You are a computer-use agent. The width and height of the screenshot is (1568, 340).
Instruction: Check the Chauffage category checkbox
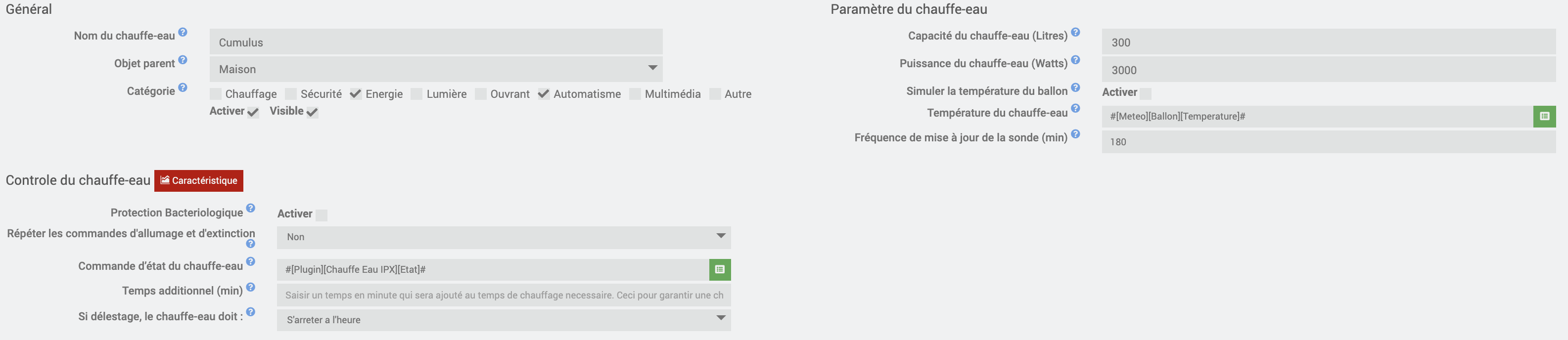(x=216, y=94)
